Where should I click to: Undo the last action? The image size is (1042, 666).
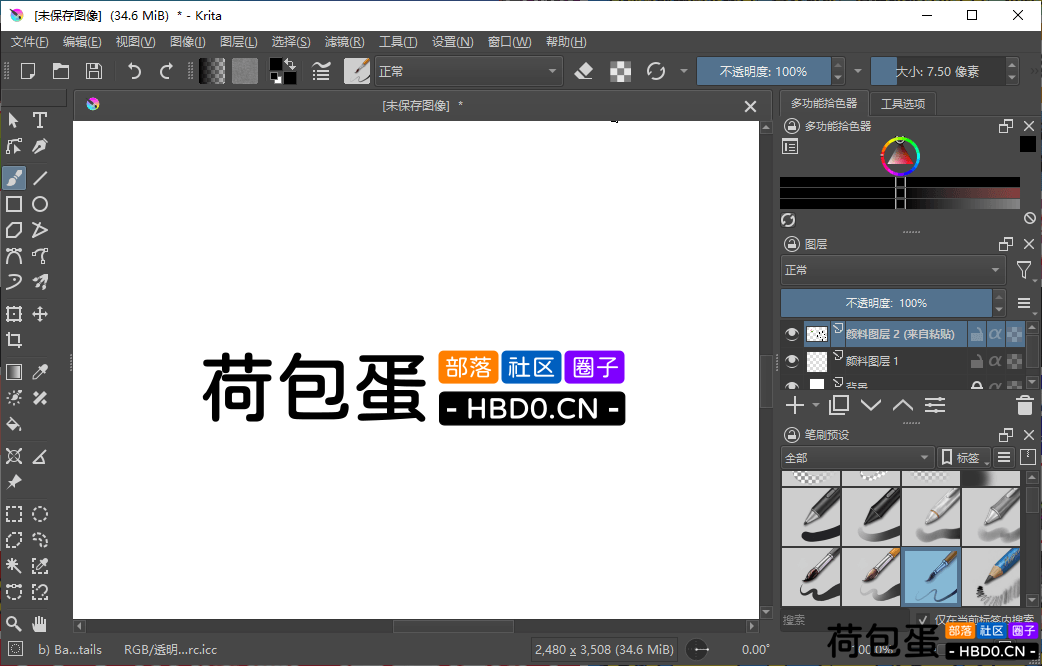pos(134,71)
